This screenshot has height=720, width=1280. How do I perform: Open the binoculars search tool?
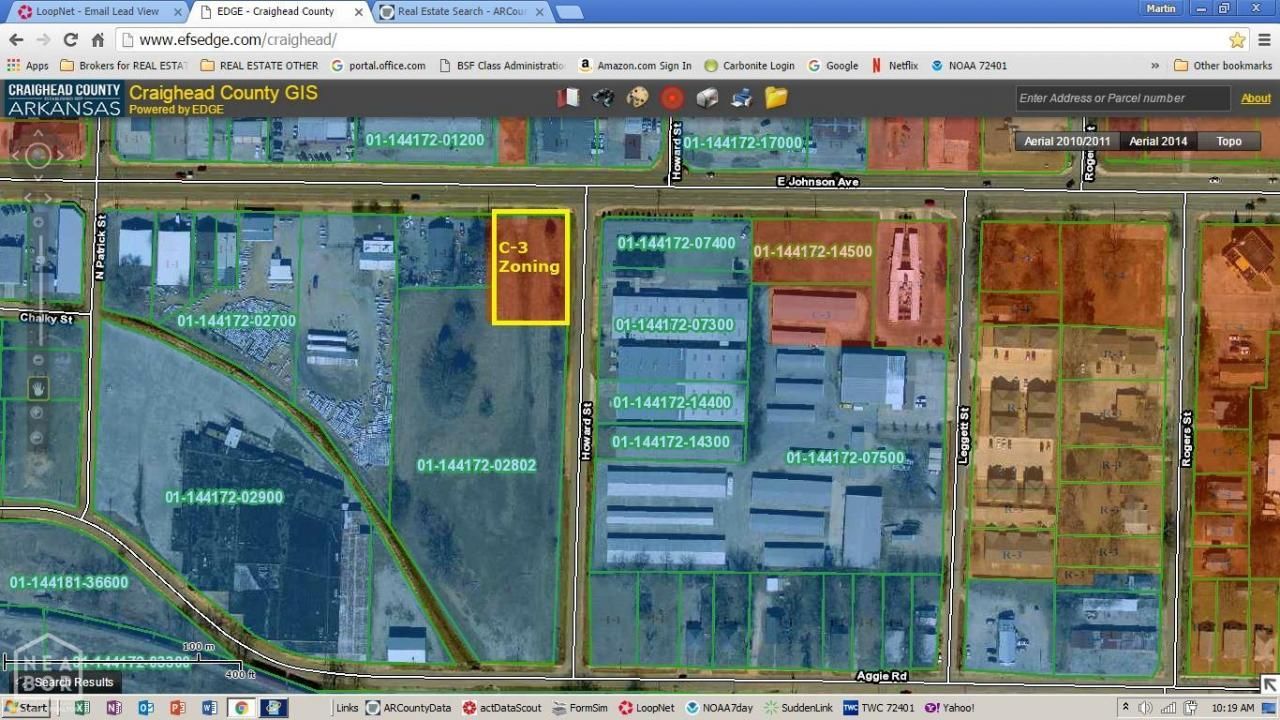[603, 97]
